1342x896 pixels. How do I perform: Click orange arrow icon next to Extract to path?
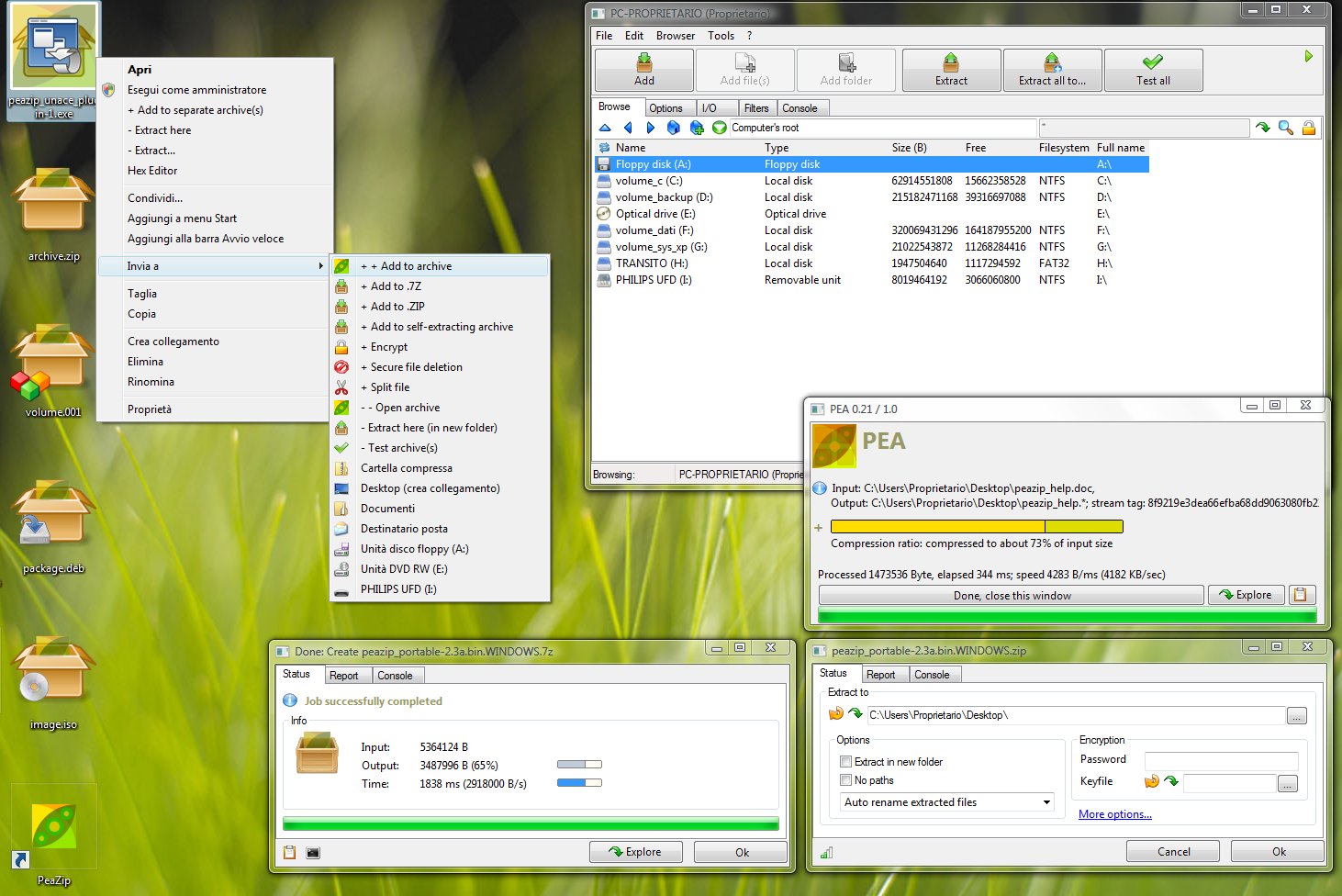(x=835, y=714)
